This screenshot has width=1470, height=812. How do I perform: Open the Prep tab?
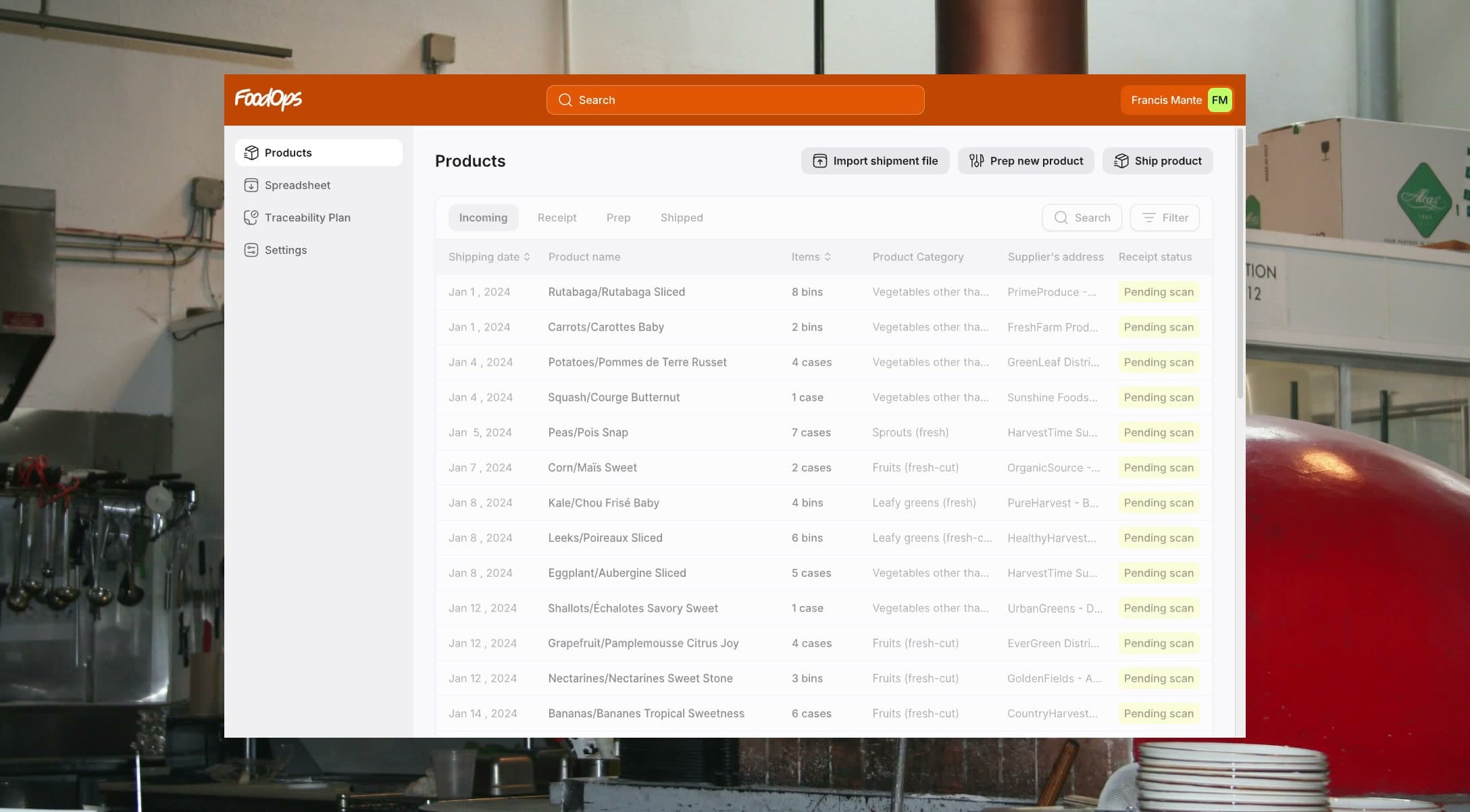point(618,218)
